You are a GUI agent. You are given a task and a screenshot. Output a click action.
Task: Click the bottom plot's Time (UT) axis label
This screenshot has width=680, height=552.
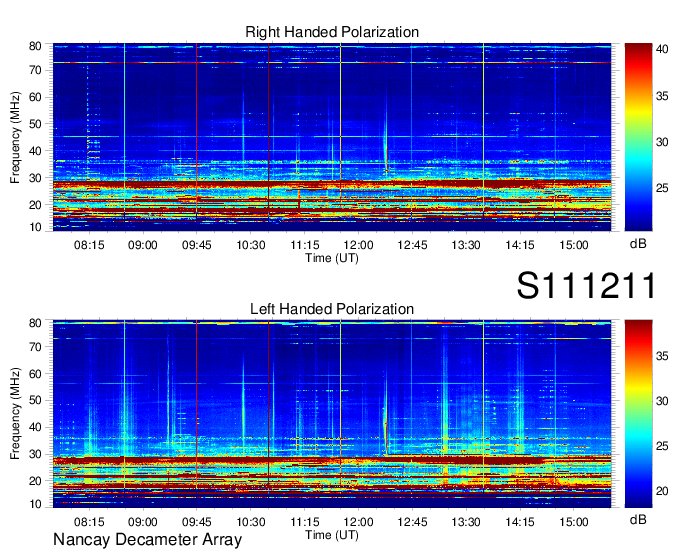tap(332, 535)
